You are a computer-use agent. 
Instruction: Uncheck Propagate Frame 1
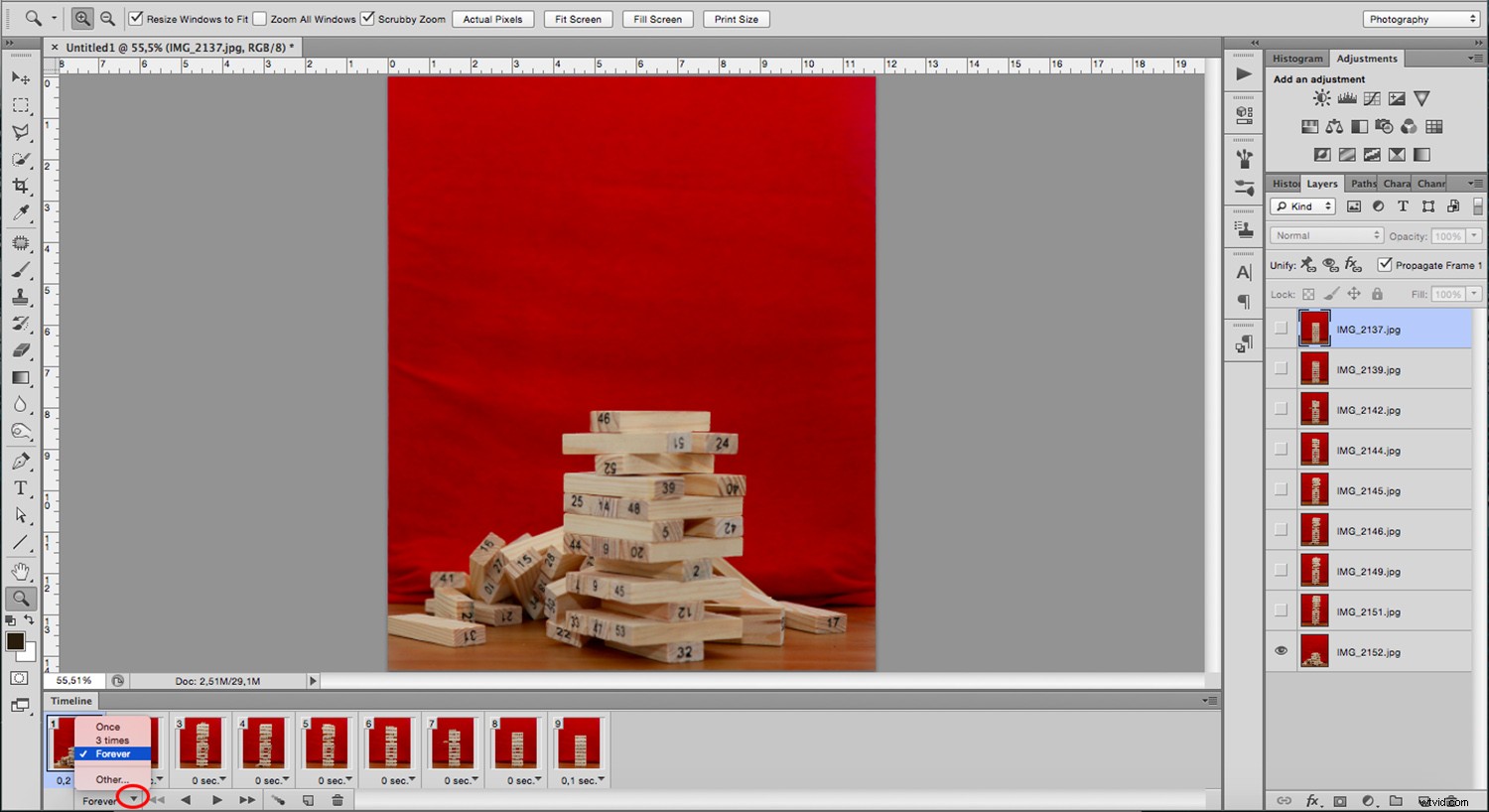1387,264
